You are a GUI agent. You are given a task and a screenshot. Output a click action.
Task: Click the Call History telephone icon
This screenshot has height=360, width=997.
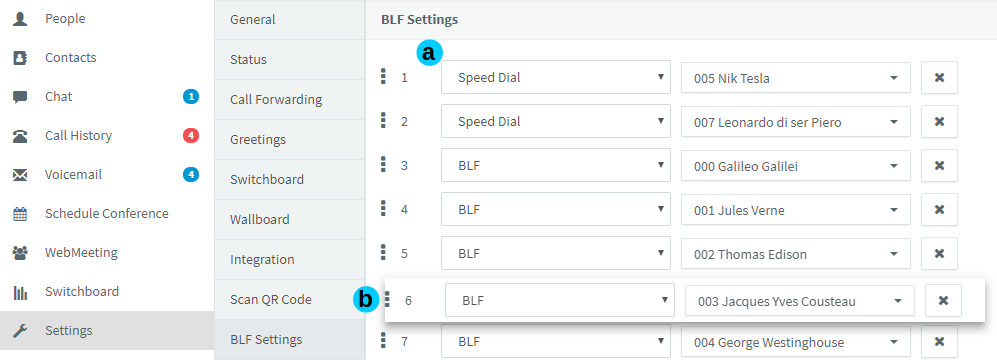click(x=20, y=136)
